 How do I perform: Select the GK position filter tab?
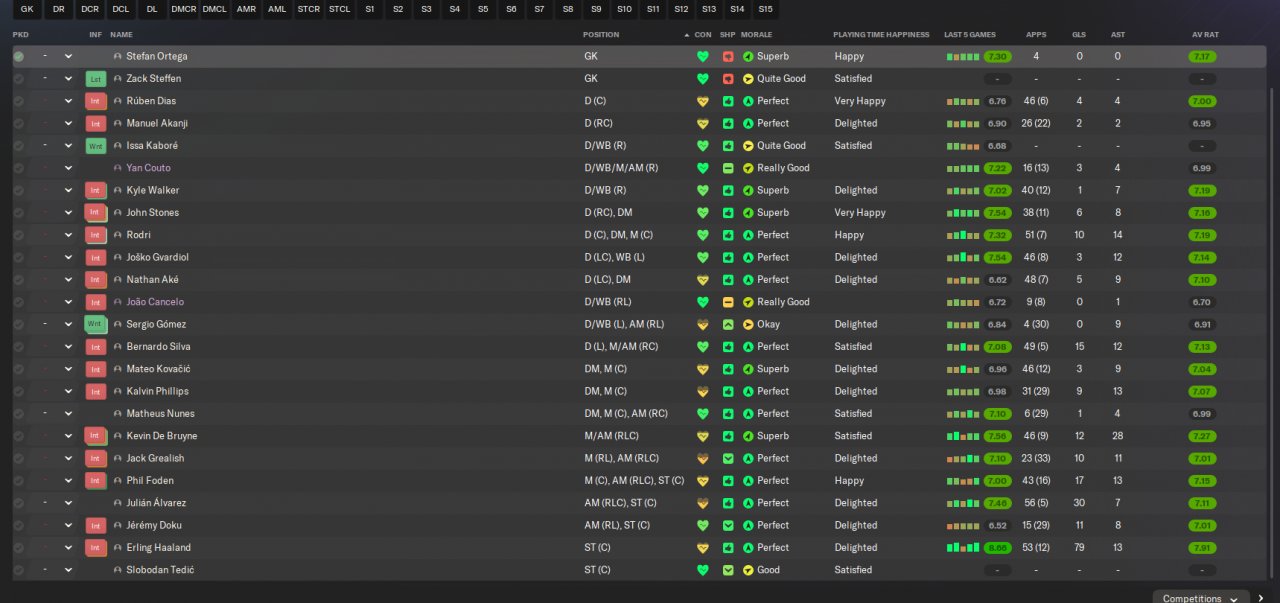(27, 9)
